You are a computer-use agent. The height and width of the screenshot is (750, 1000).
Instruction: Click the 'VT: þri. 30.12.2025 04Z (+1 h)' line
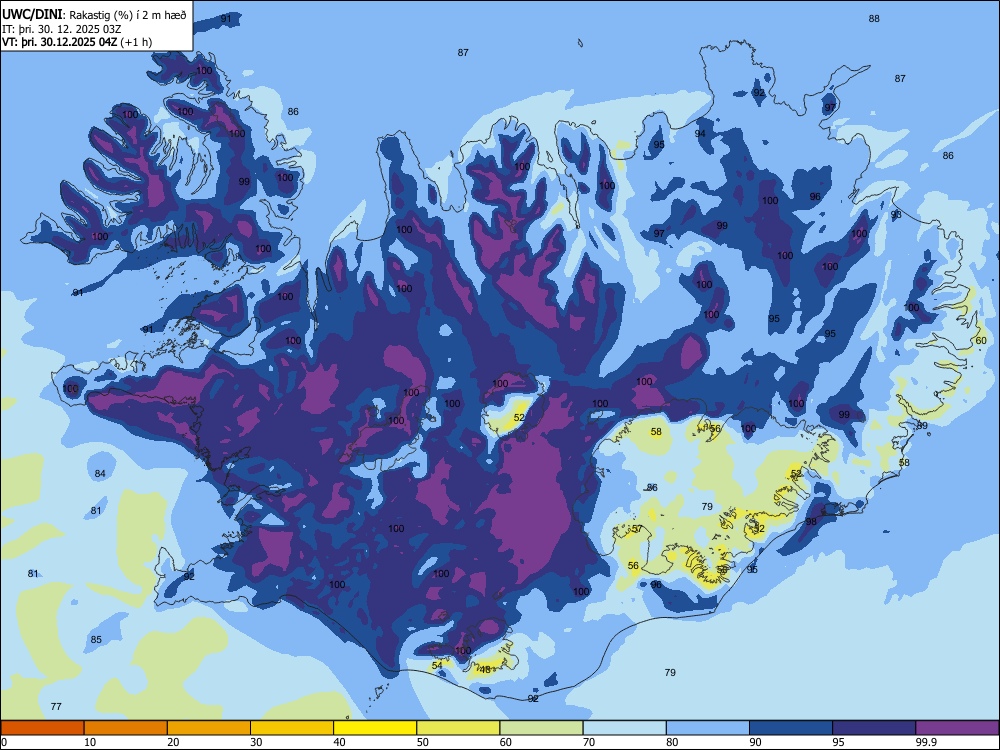tap(77, 42)
